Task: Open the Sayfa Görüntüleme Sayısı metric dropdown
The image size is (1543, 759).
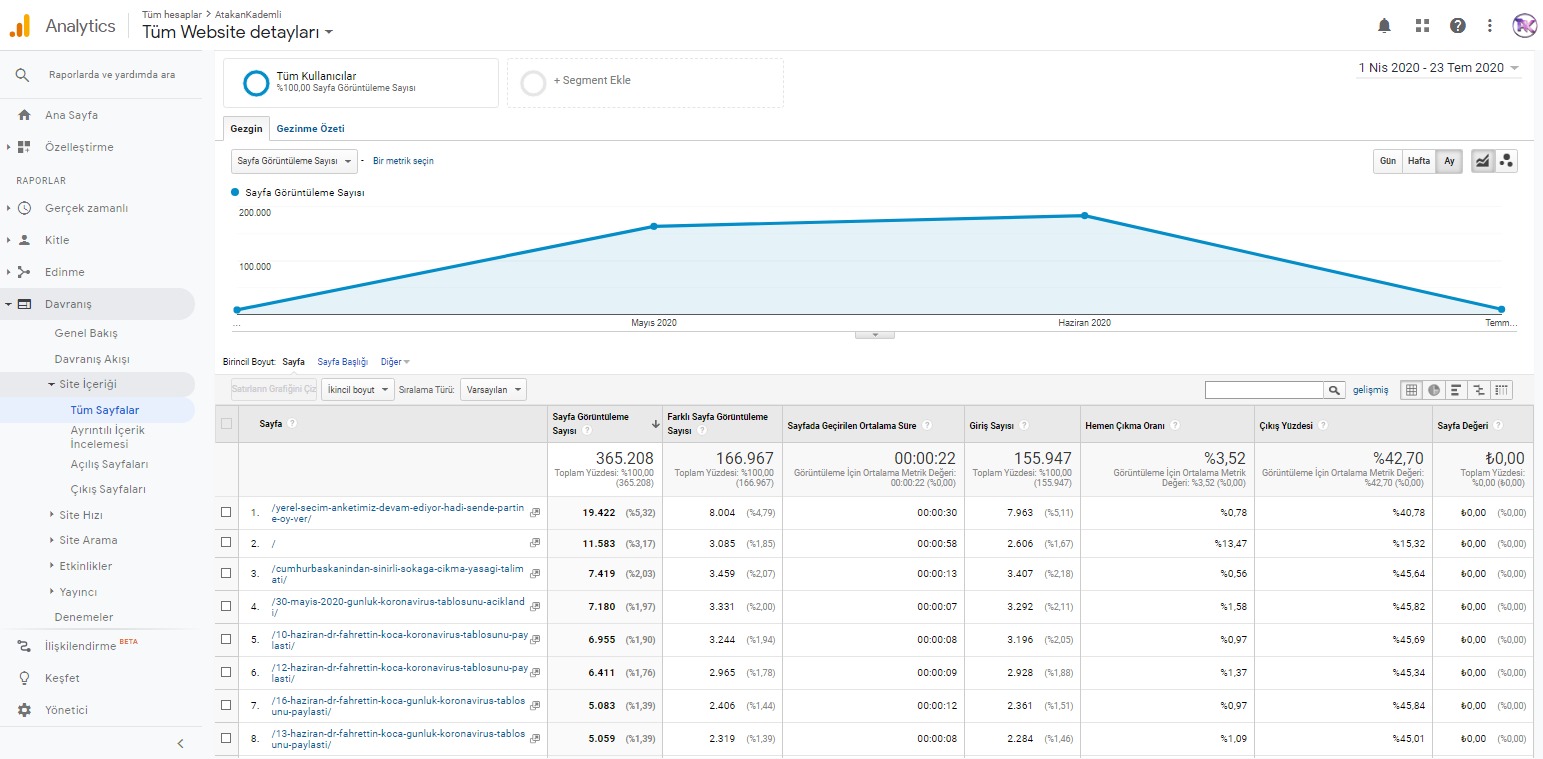Action: click(x=294, y=161)
